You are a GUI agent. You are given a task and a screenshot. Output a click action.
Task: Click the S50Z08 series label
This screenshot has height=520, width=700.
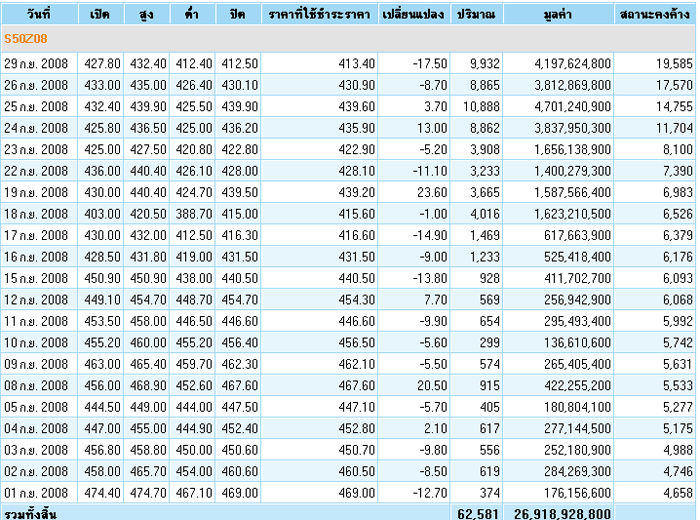[25, 39]
